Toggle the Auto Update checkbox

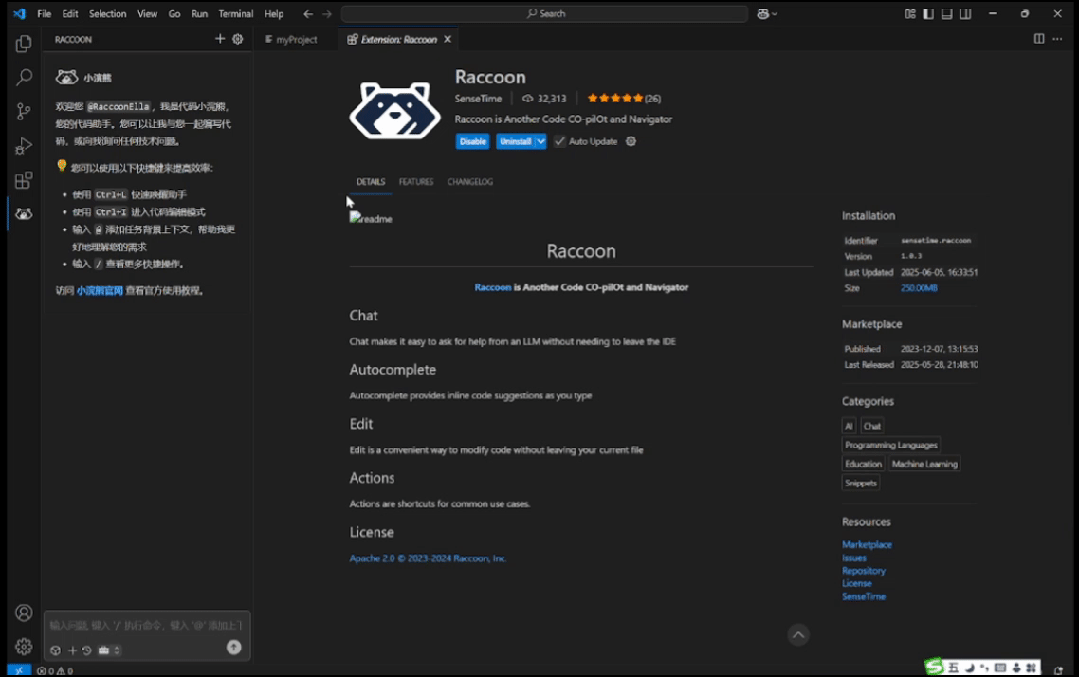[559, 141]
